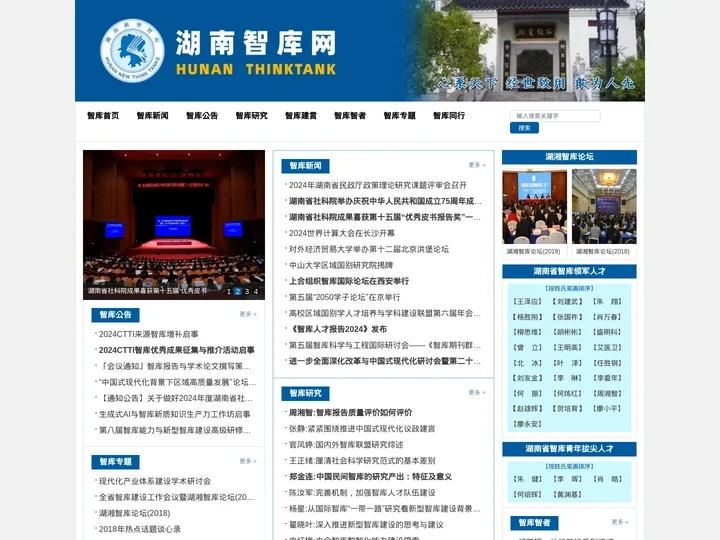Open news 上合组织智库国际论坛在西安举行

click(x=349, y=281)
